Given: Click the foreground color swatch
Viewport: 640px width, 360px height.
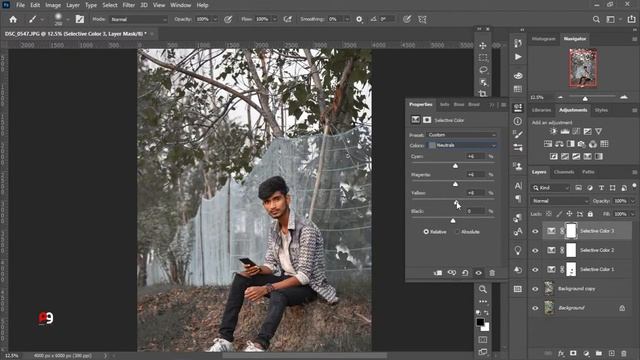Looking at the screenshot, I should pos(480,322).
